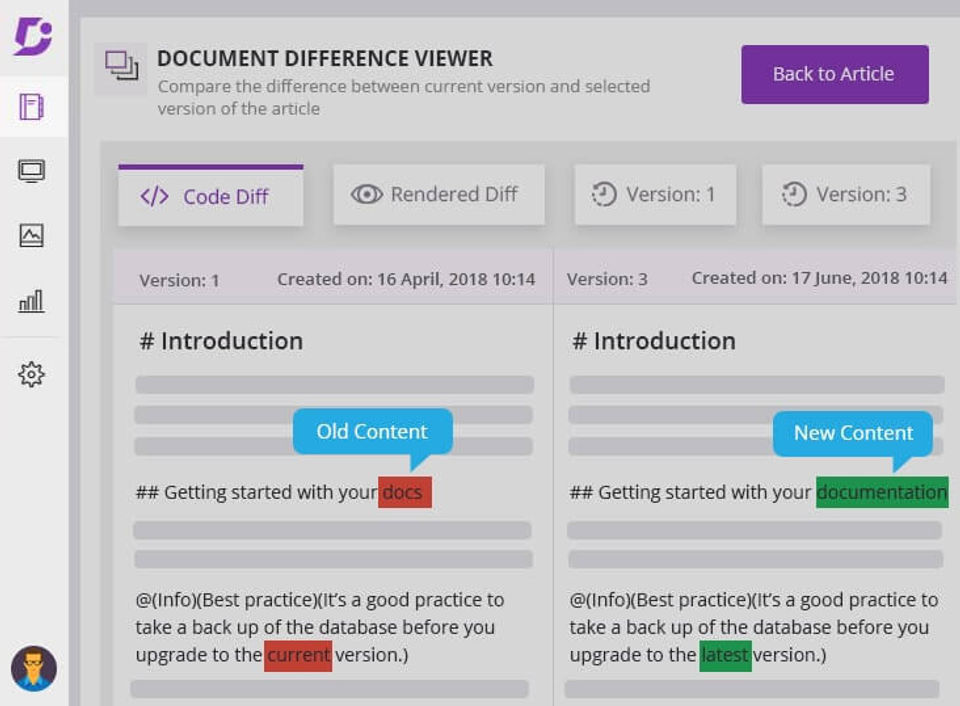
Task: Open the Version: 1 selector
Action: pyautogui.click(x=655, y=194)
